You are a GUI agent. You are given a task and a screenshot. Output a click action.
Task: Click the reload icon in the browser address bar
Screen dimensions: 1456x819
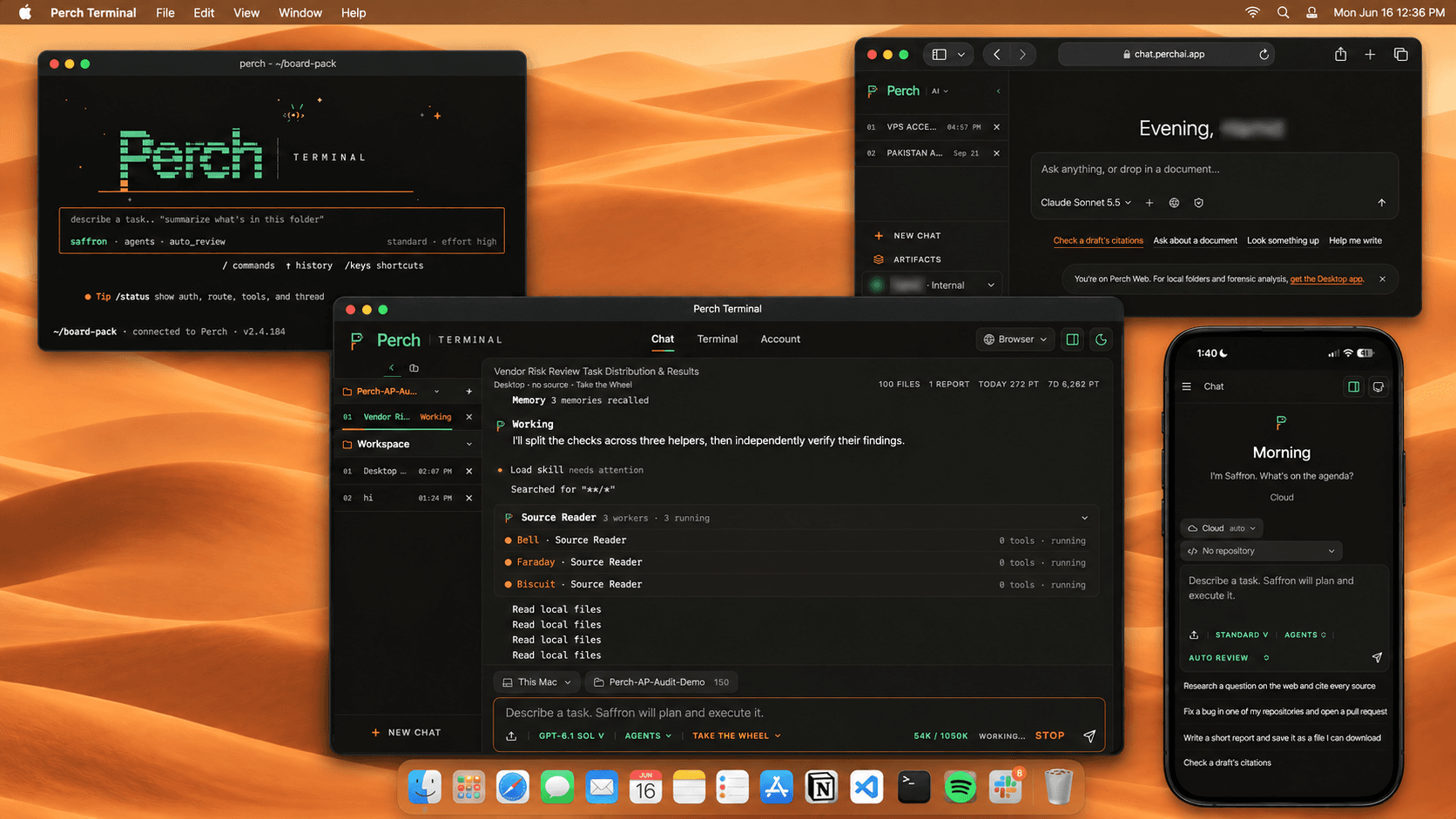[1264, 54]
